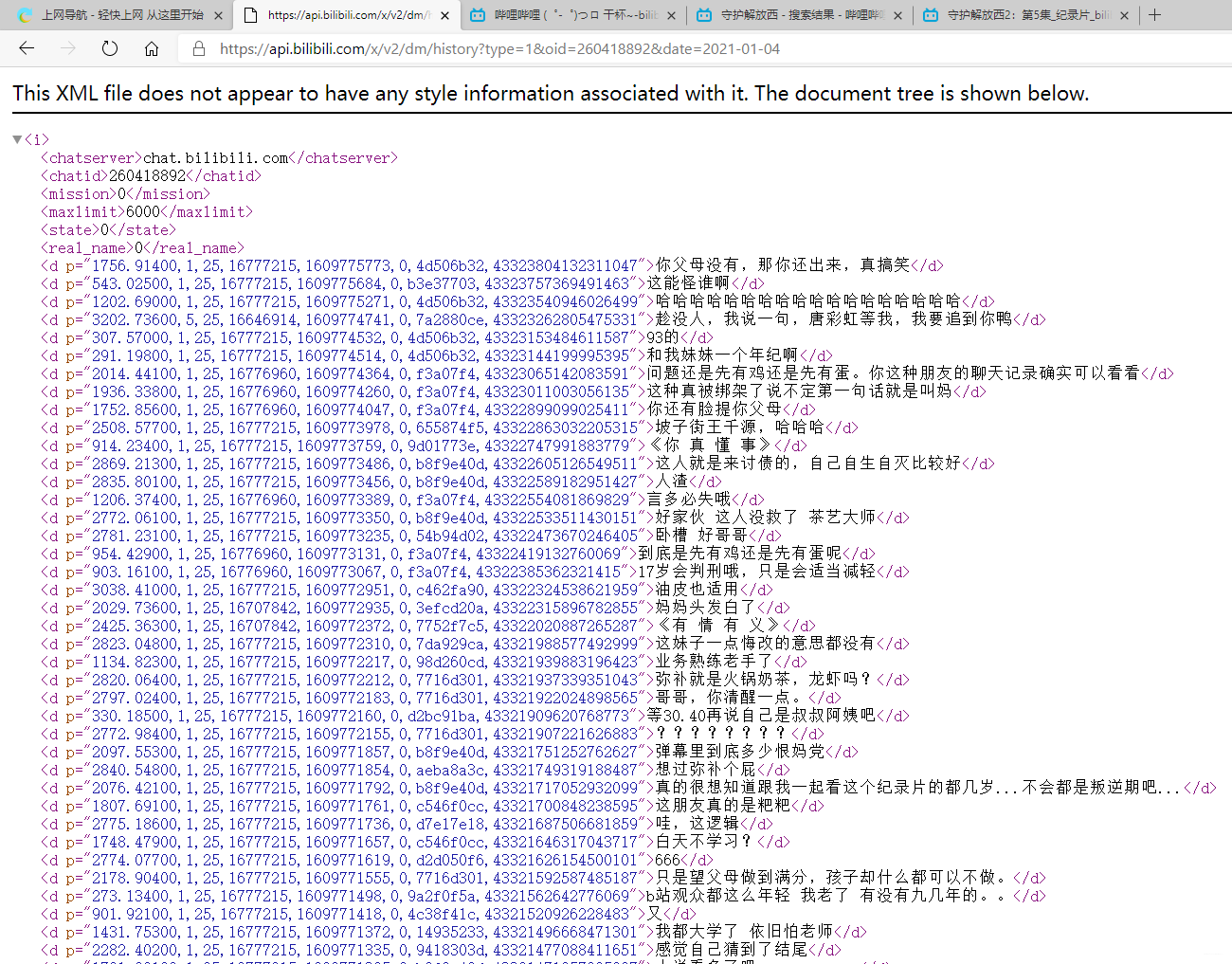Screen dimensions: 1232x964
Task: Close the api.bilibili.com tab
Action: click(x=444, y=15)
